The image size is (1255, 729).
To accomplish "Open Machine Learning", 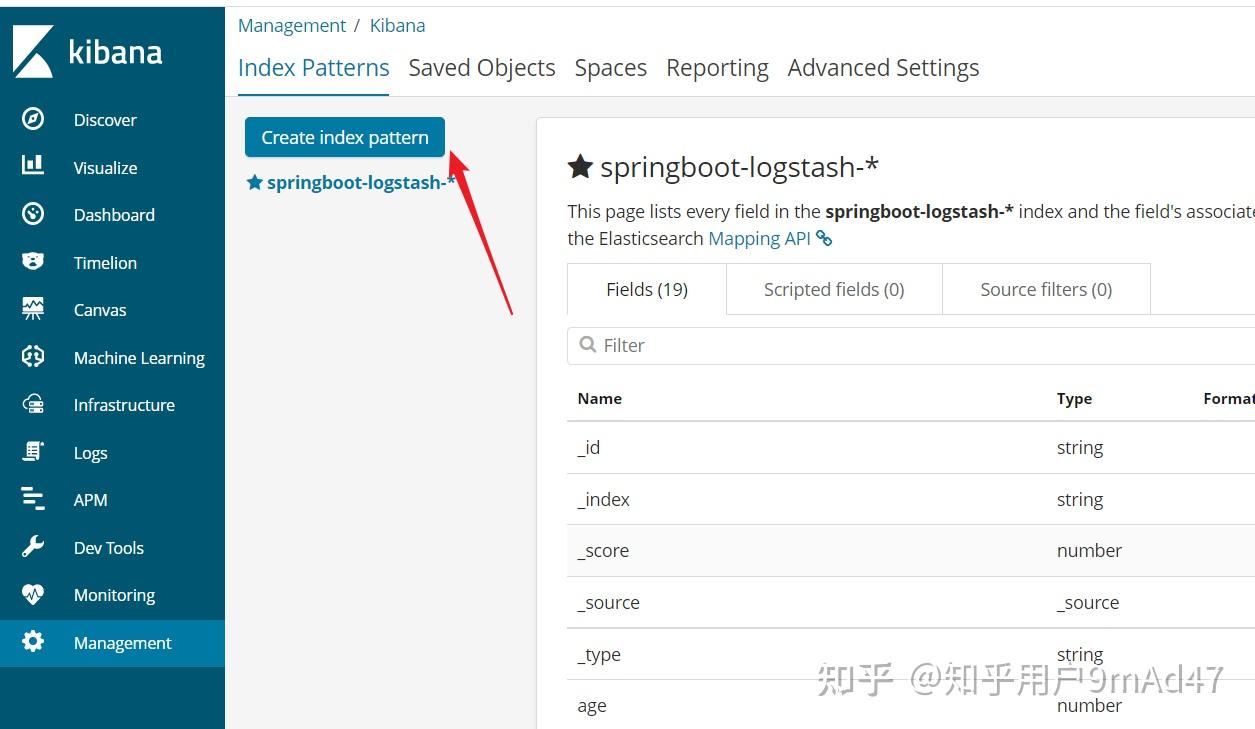I will (139, 357).
